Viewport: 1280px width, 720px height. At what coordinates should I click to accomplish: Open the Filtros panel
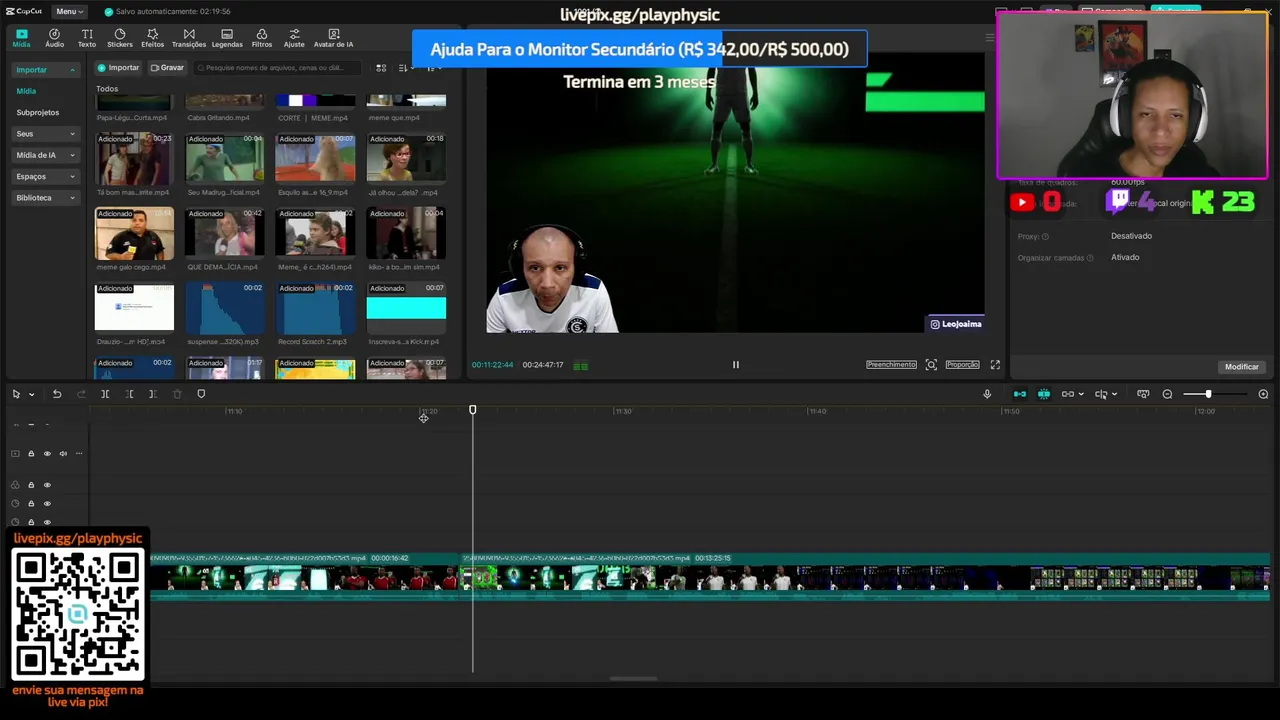tap(261, 38)
